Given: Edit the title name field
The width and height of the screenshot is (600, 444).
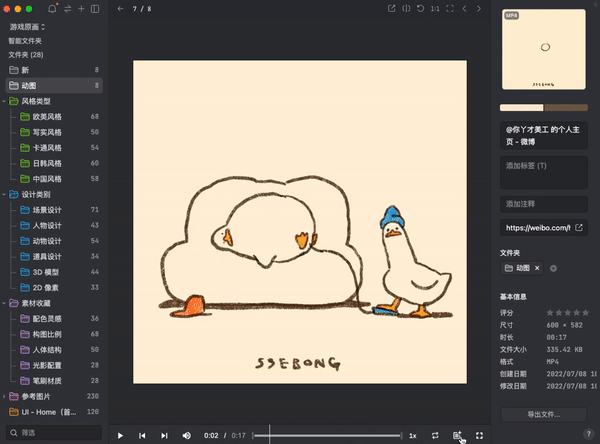Looking at the screenshot, I should (544, 135).
